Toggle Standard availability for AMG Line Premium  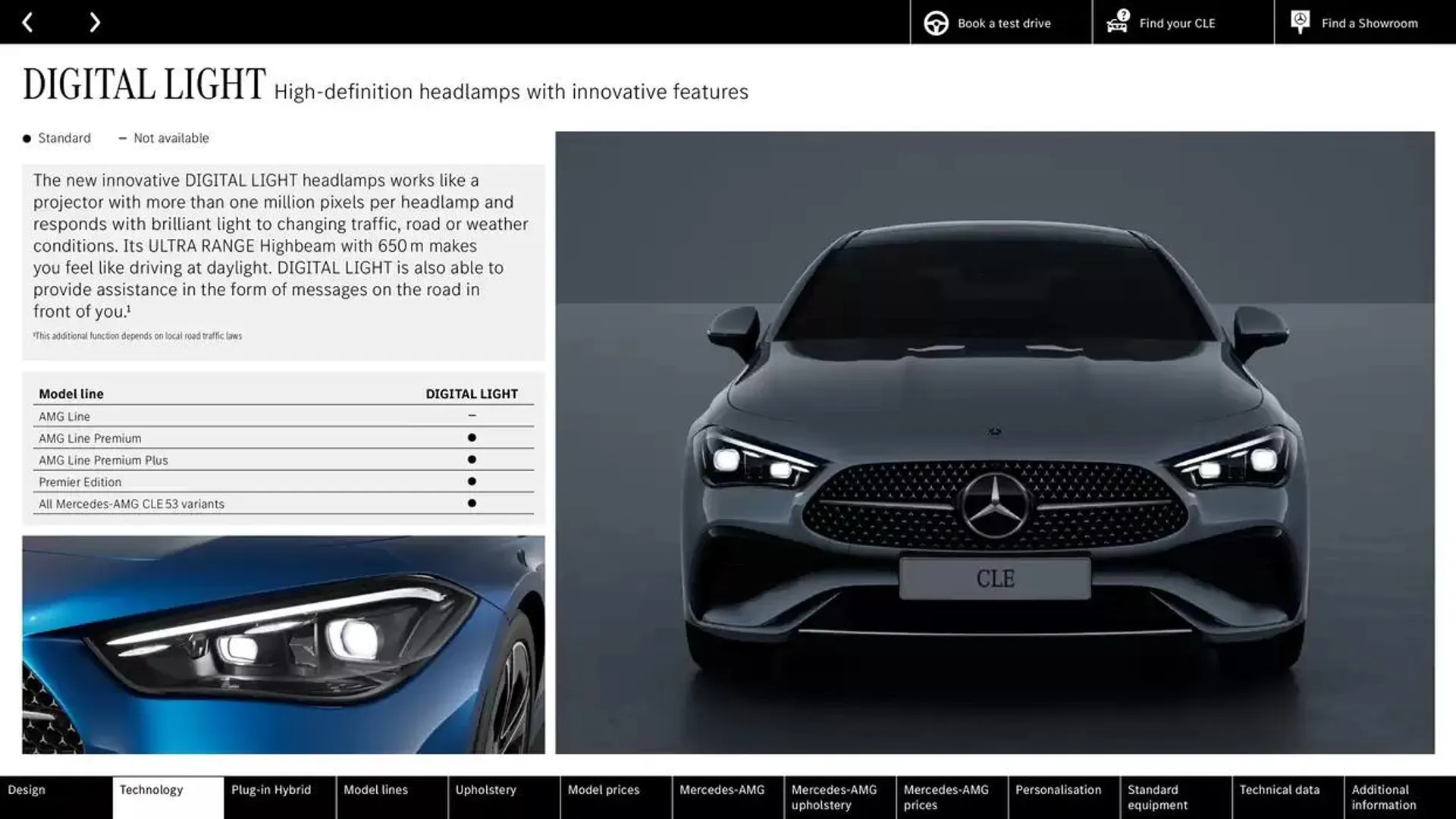tap(471, 438)
